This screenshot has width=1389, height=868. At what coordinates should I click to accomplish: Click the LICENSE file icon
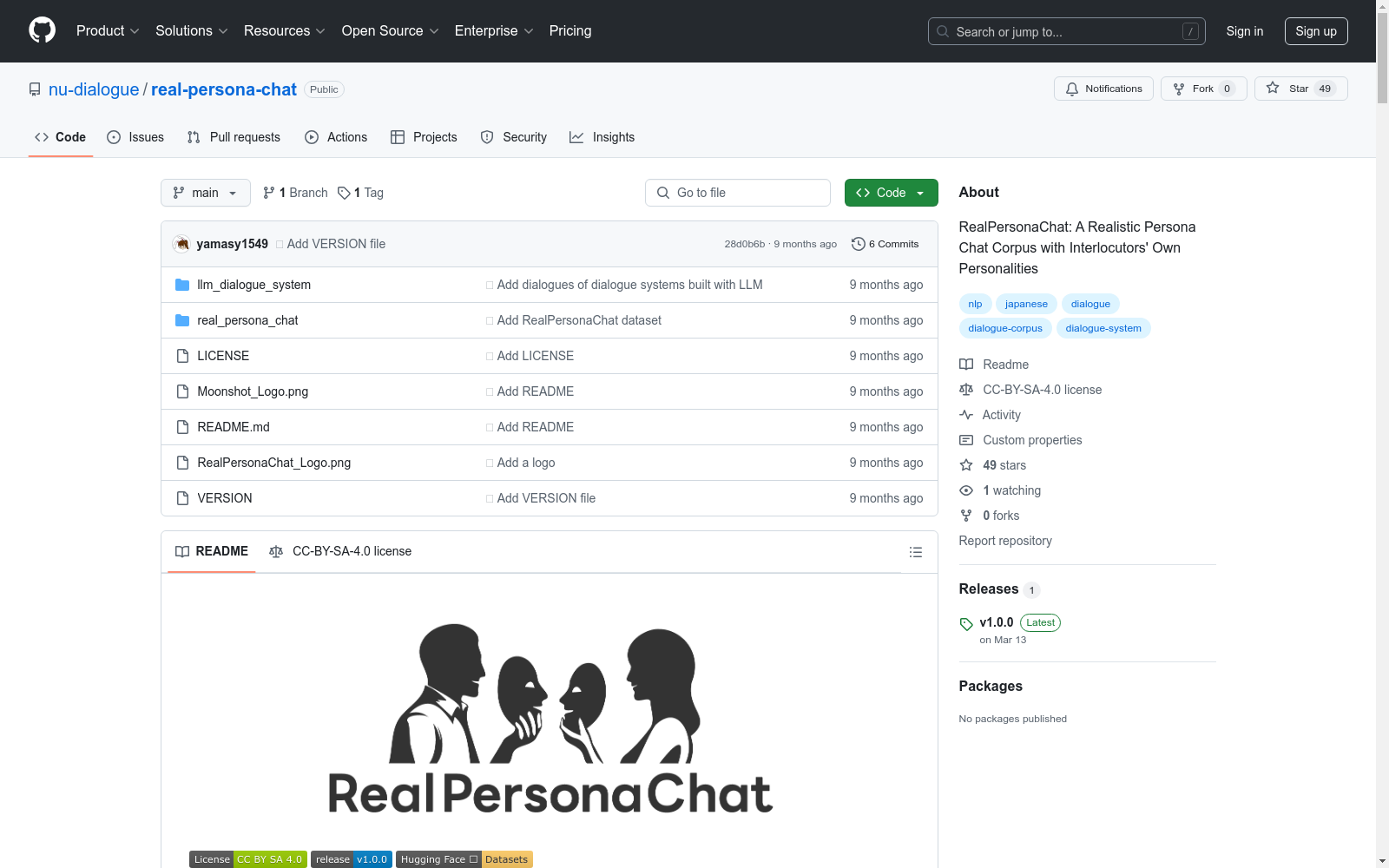coord(182,356)
